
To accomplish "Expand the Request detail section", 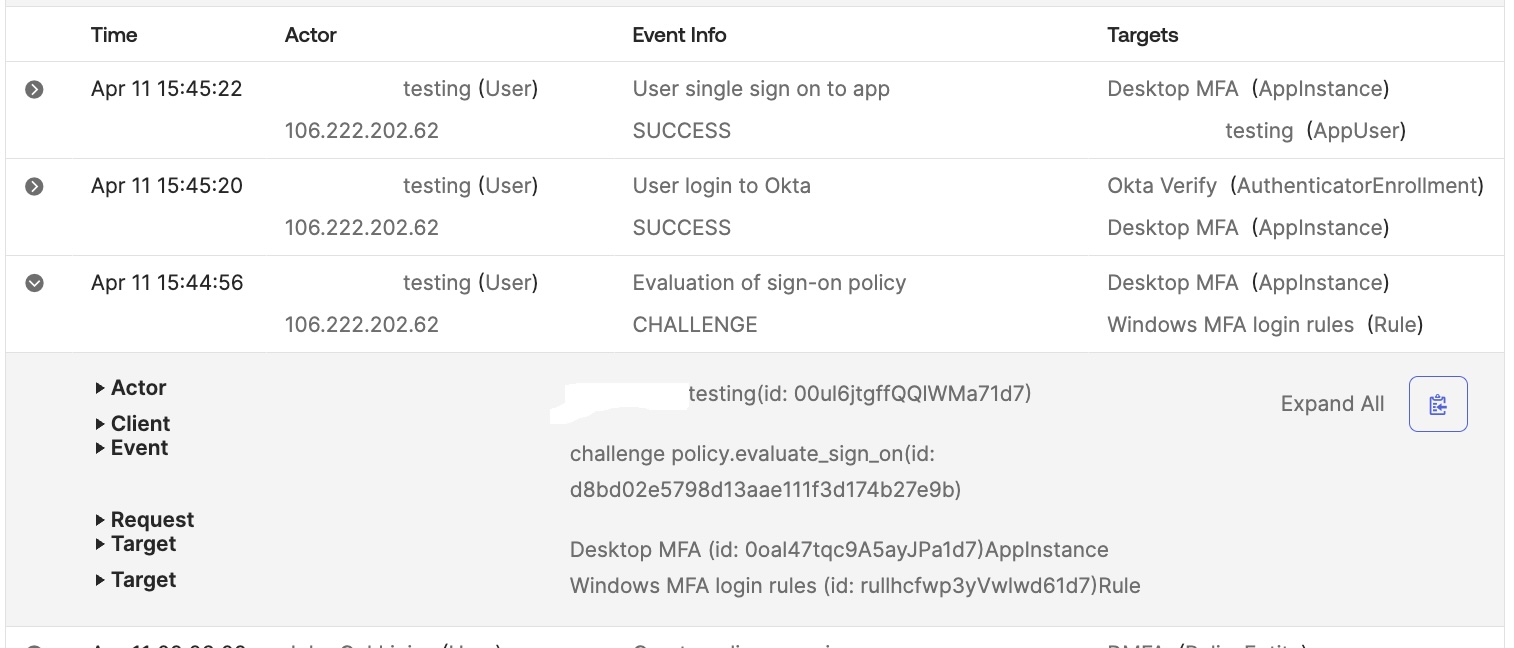I will (x=145, y=520).
